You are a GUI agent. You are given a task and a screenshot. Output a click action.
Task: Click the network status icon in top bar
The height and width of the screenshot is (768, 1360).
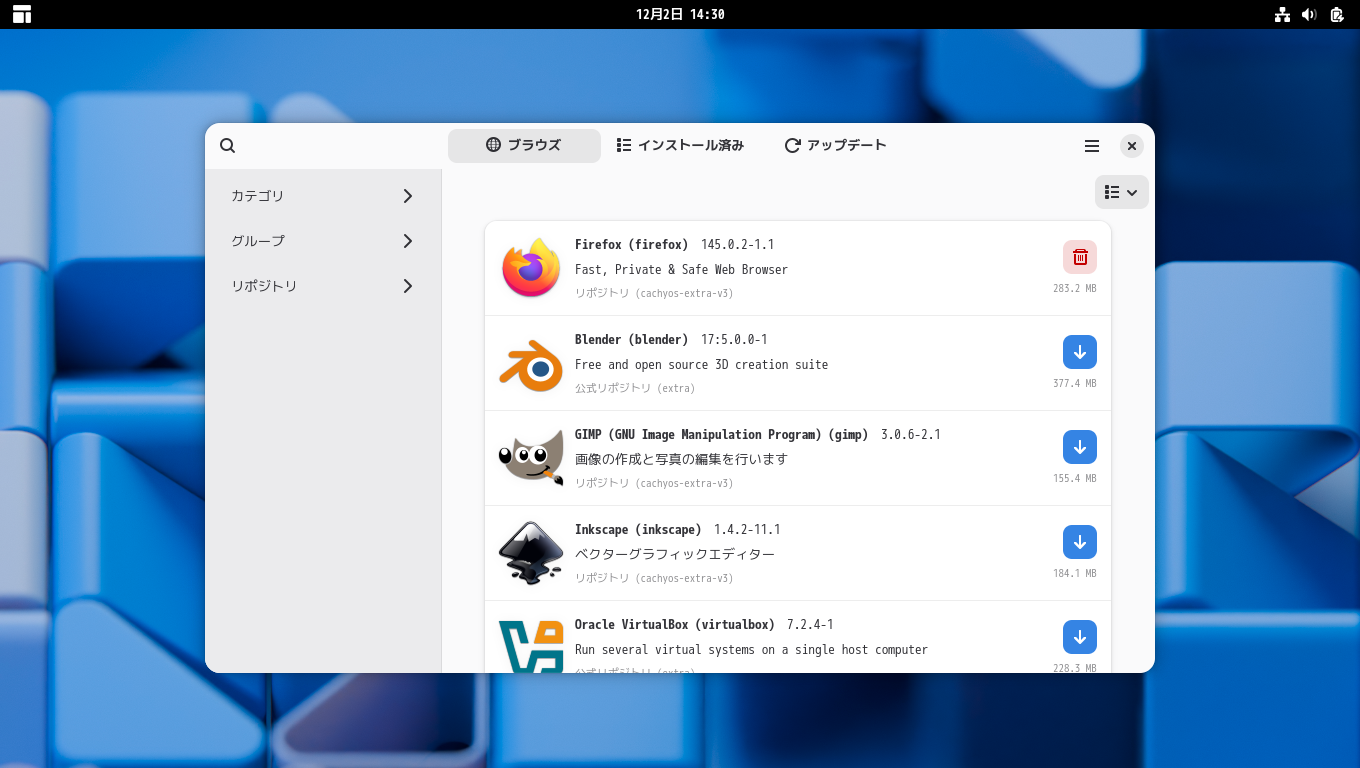(1282, 14)
